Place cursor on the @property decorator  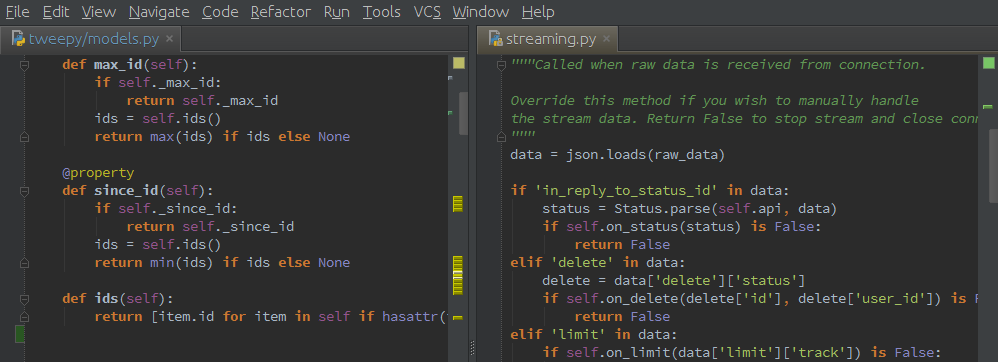click(x=98, y=172)
